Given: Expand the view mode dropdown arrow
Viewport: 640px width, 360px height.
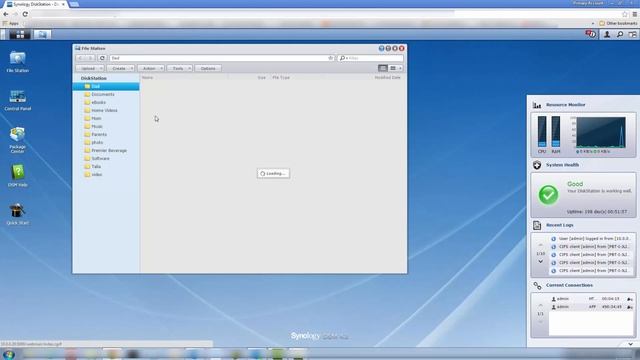Looking at the screenshot, I should 400,68.
